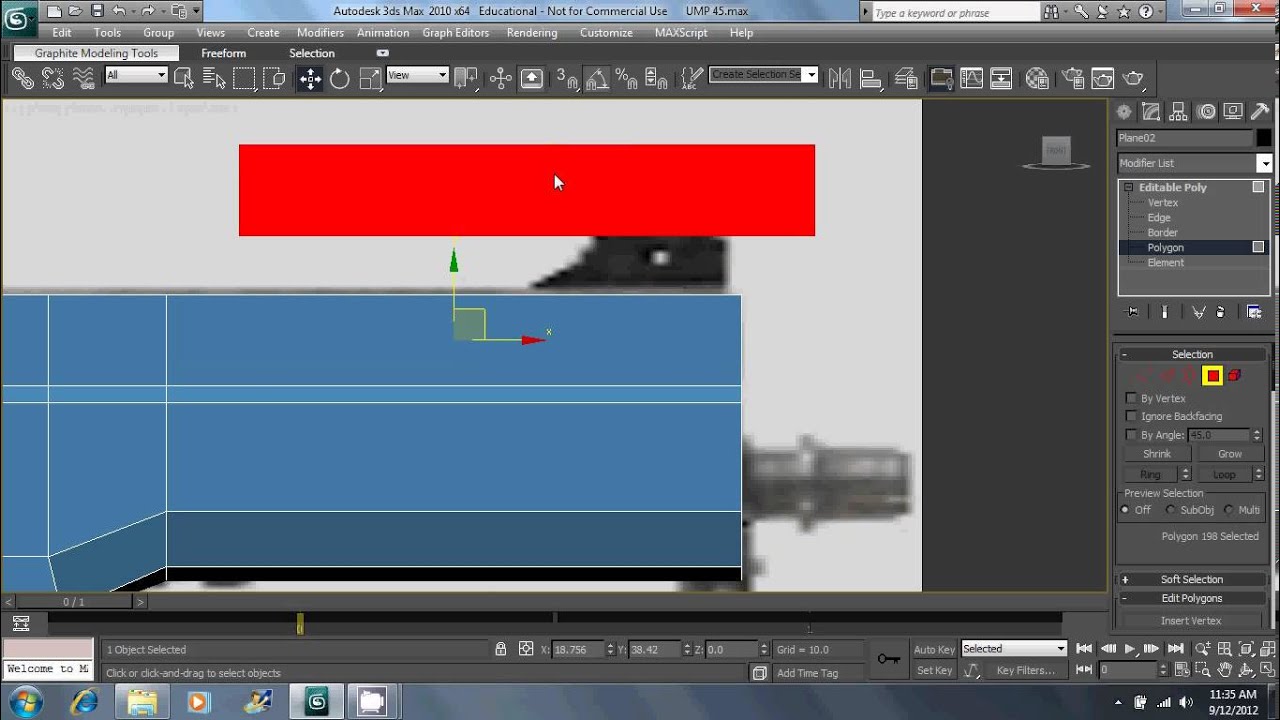1280x720 pixels.
Task: Expand the Soft Selection rollout
Action: click(1192, 579)
